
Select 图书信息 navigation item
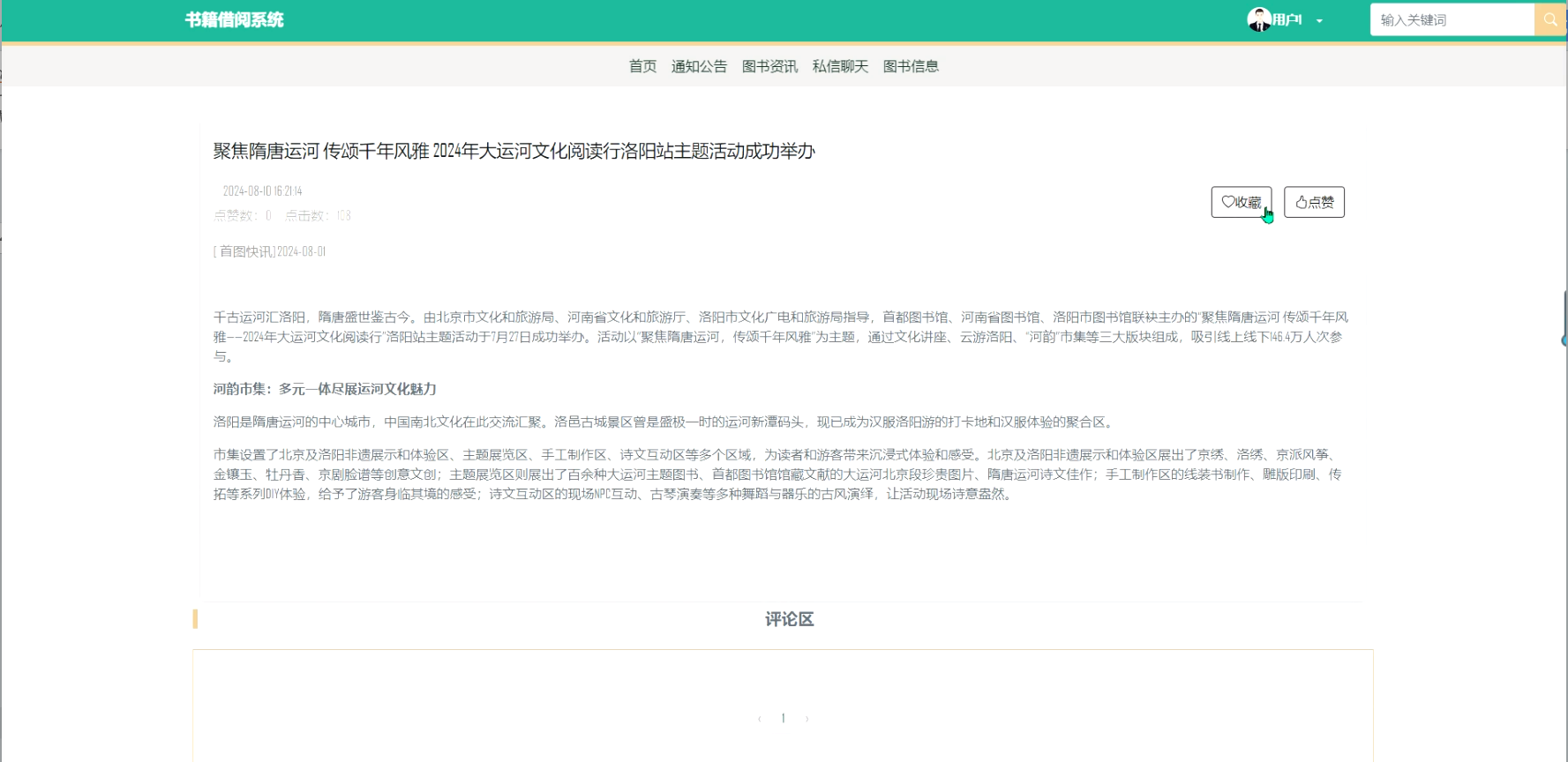tap(911, 66)
